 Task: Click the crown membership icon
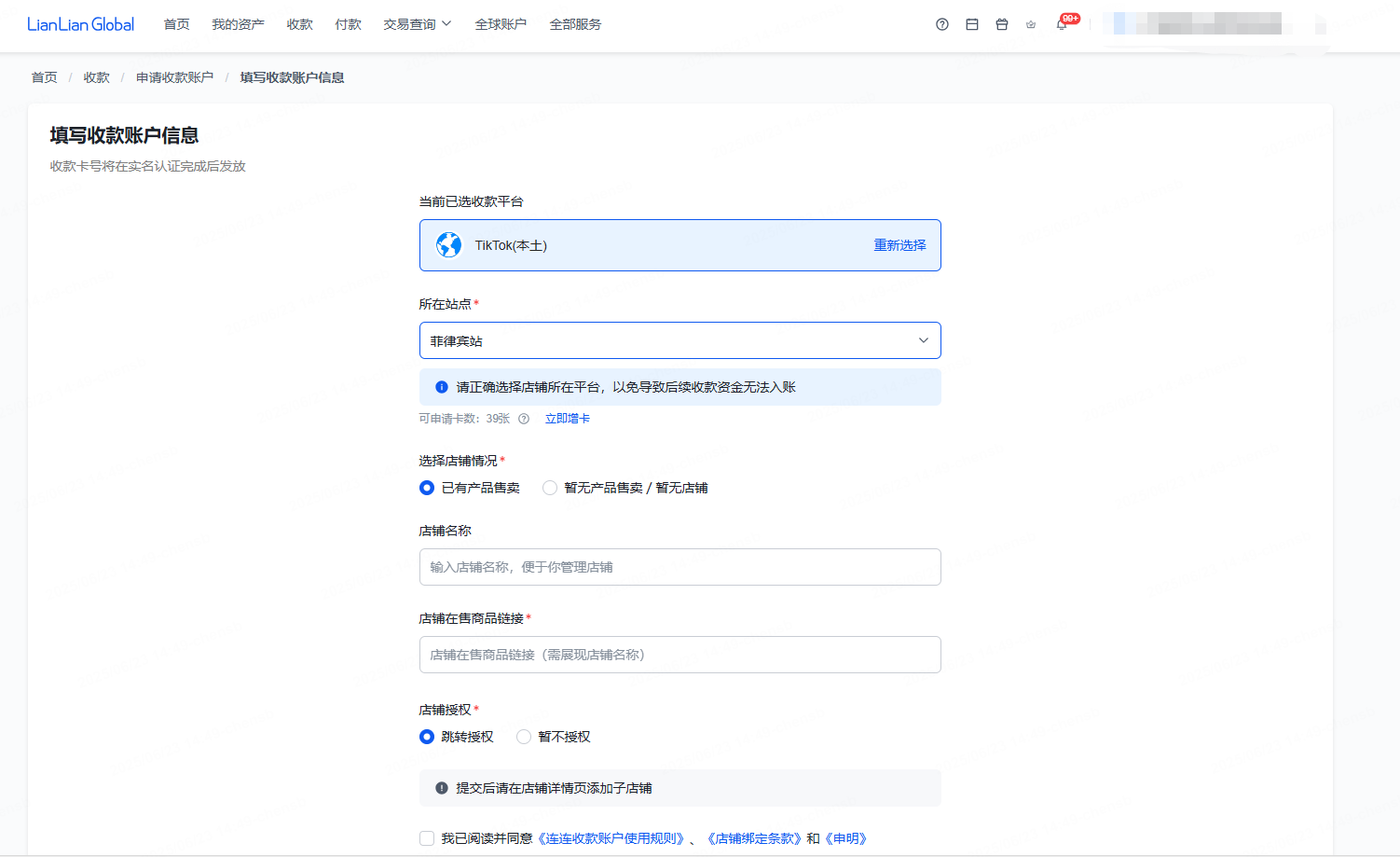[1031, 24]
